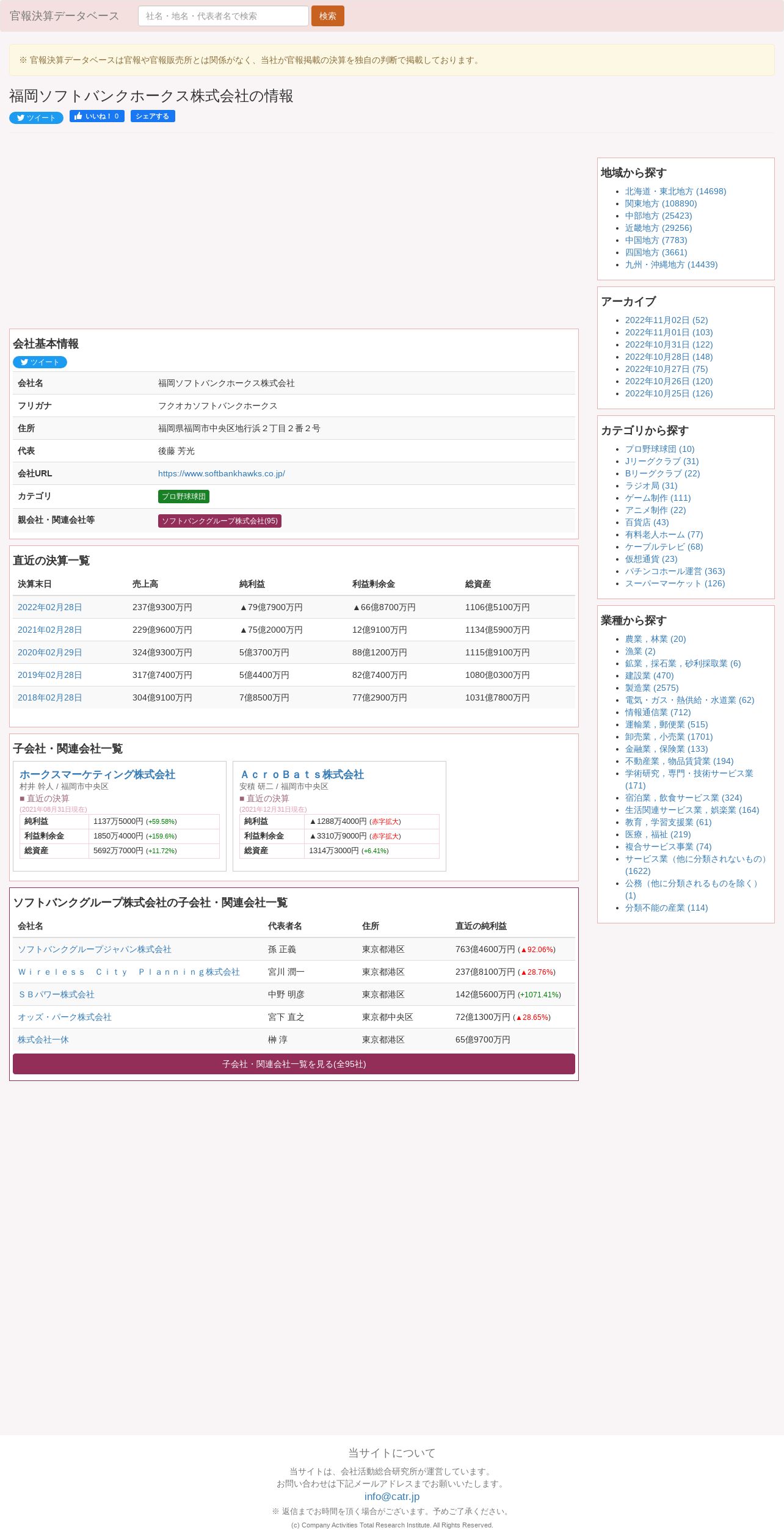Browse ゲーム制作 (111) category

[658, 498]
